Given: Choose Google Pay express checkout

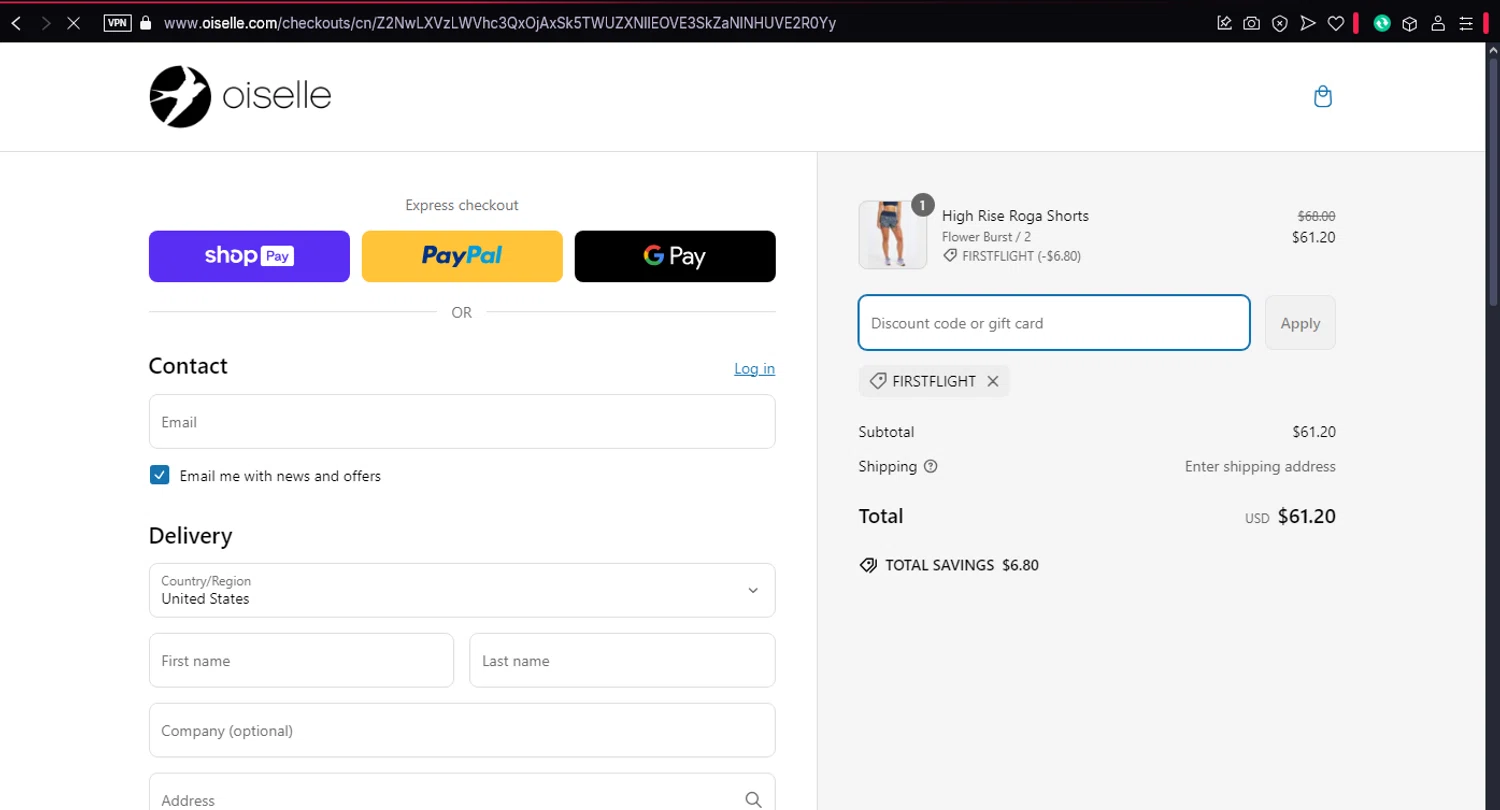Looking at the screenshot, I should (675, 256).
